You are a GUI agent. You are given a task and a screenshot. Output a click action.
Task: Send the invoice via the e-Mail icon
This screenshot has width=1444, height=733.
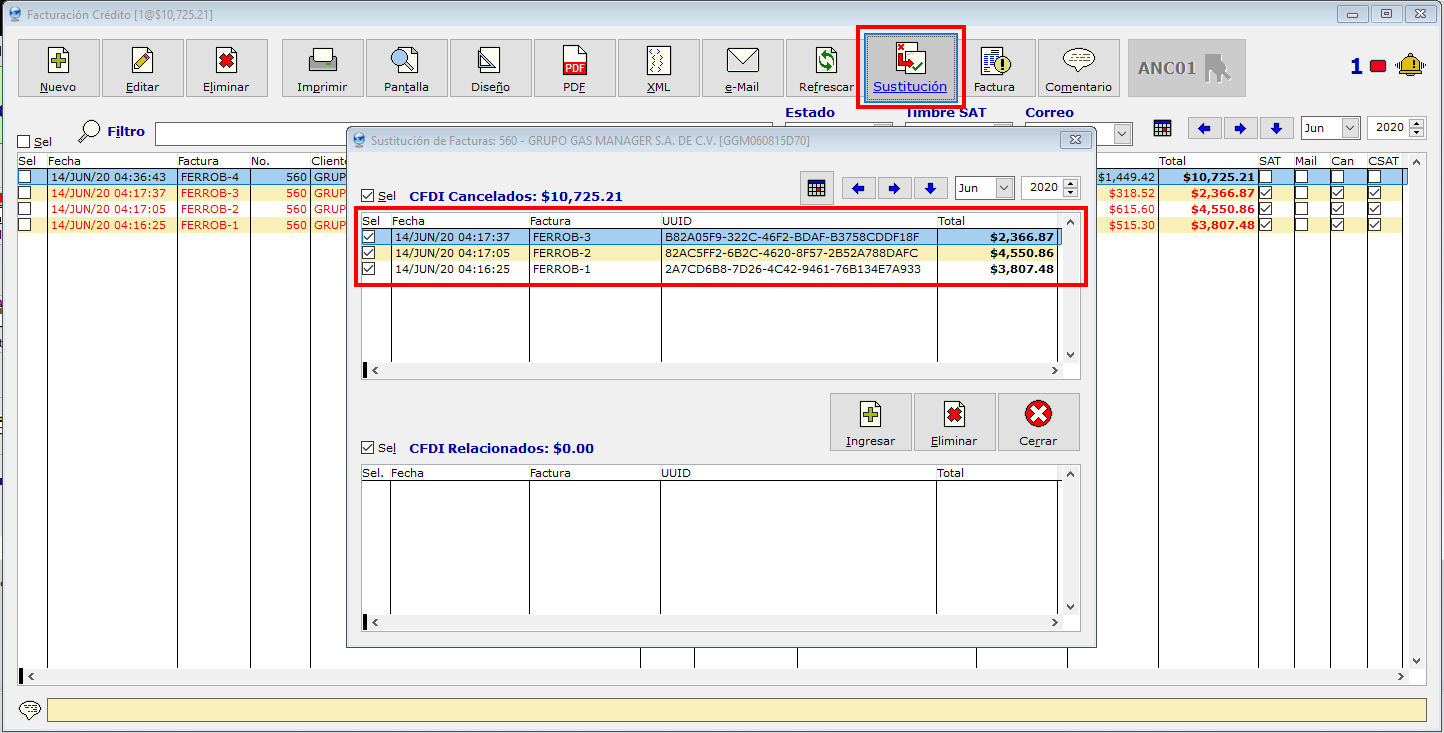[x=742, y=68]
